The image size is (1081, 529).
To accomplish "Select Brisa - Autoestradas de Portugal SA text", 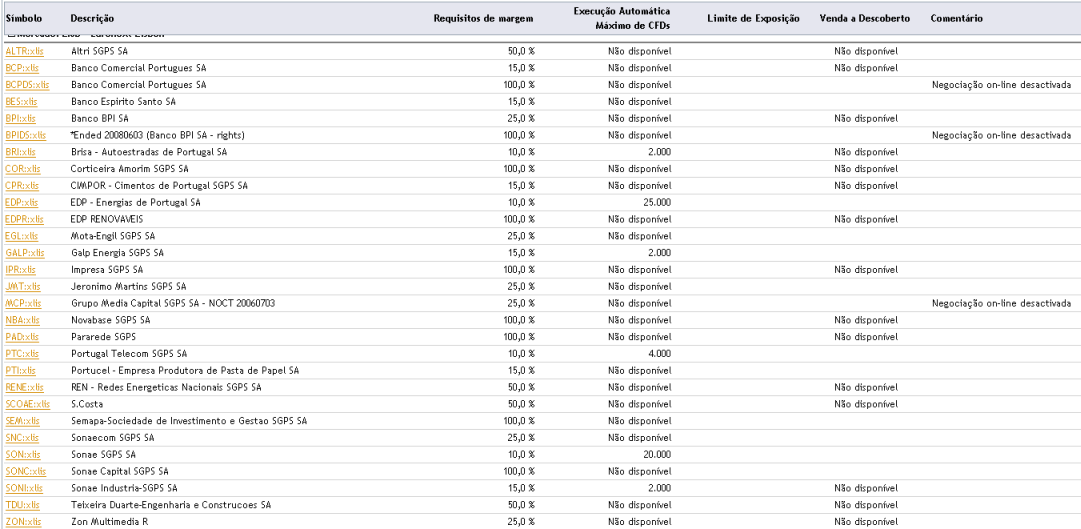I will pyautogui.click(x=149, y=152).
